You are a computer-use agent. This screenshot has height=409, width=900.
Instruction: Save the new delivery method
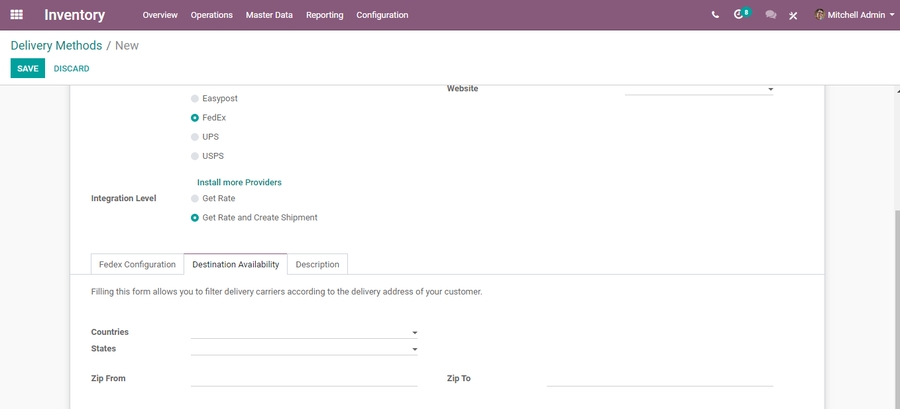tap(28, 69)
